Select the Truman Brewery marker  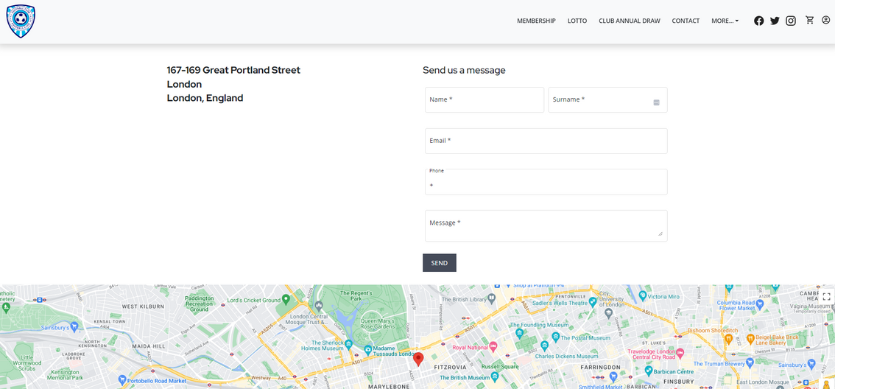click(x=749, y=362)
